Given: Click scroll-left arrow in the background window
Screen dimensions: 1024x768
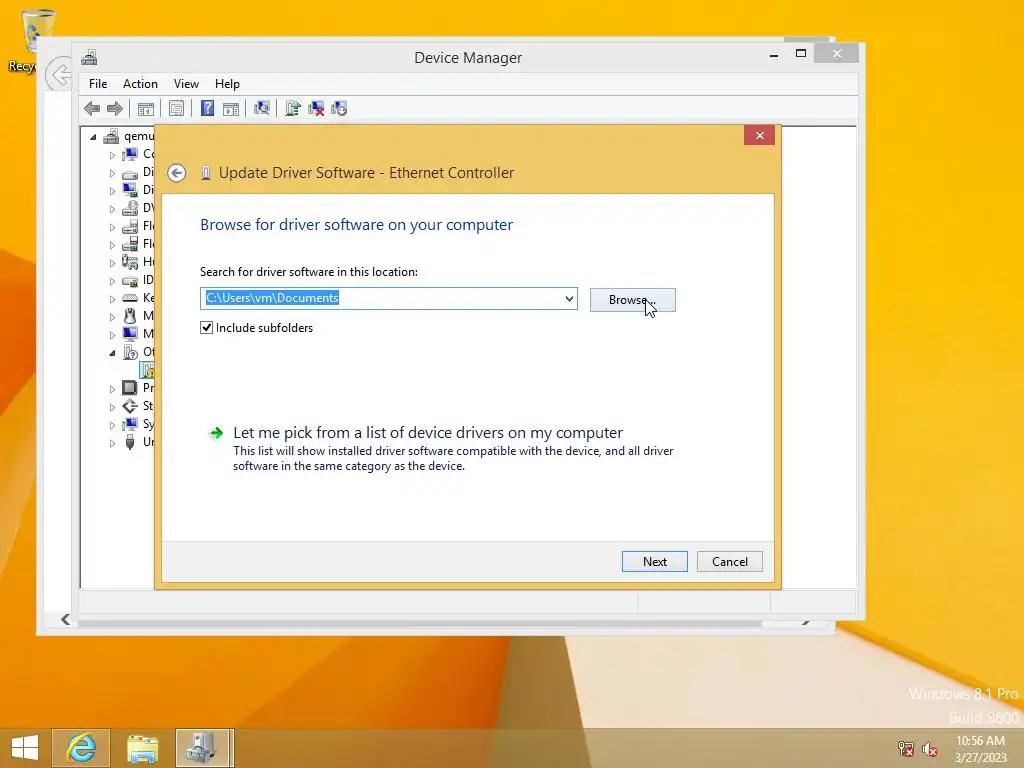Looking at the screenshot, I should tap(65, 619).
